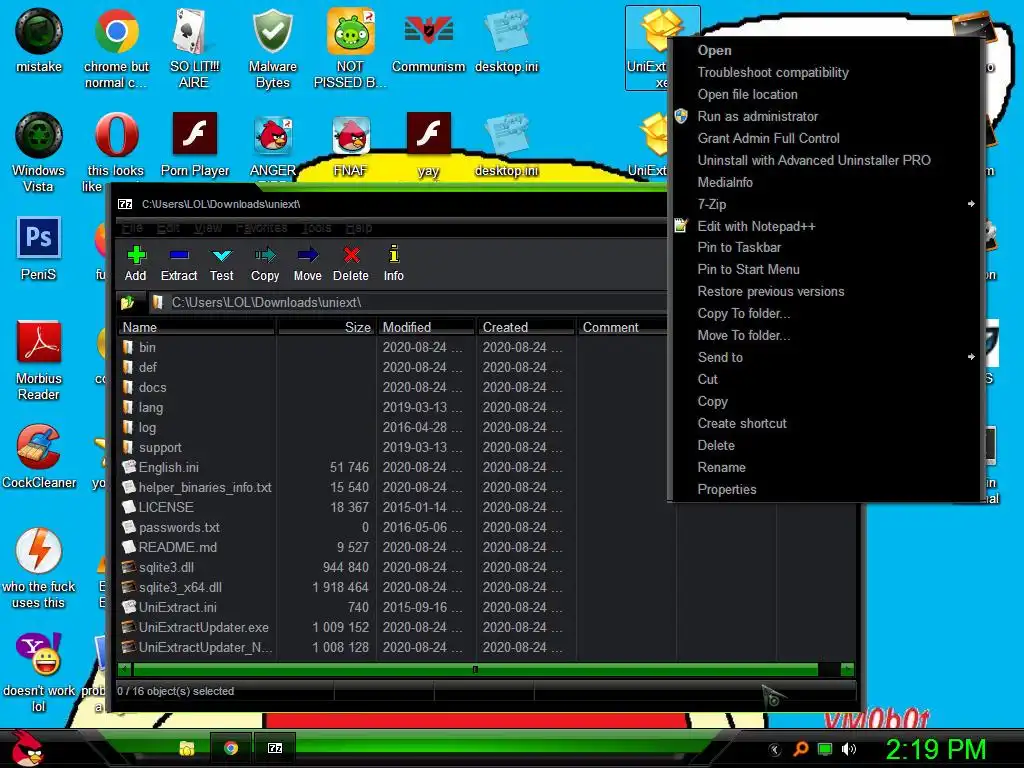Click the 2:19 PM taskbar clock
Screen dimensions: 1024x768
936,749
